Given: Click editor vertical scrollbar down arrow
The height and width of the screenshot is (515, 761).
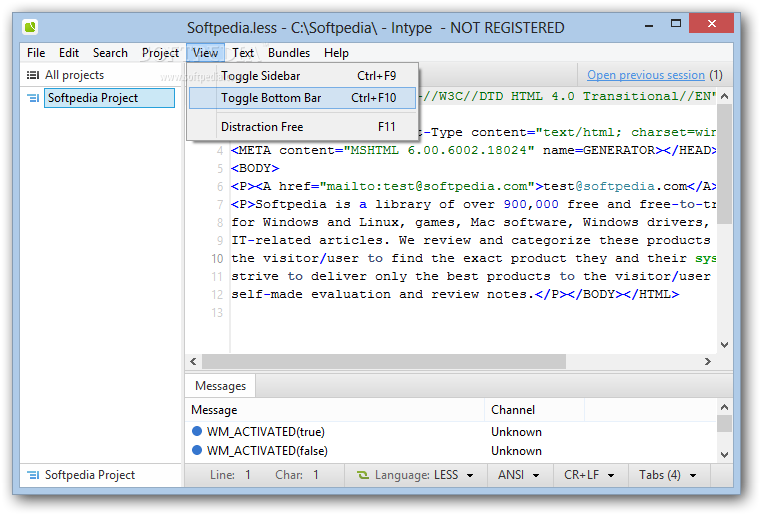Looking at the screenshot, I should pyautogui.click(x=725, y=345).
